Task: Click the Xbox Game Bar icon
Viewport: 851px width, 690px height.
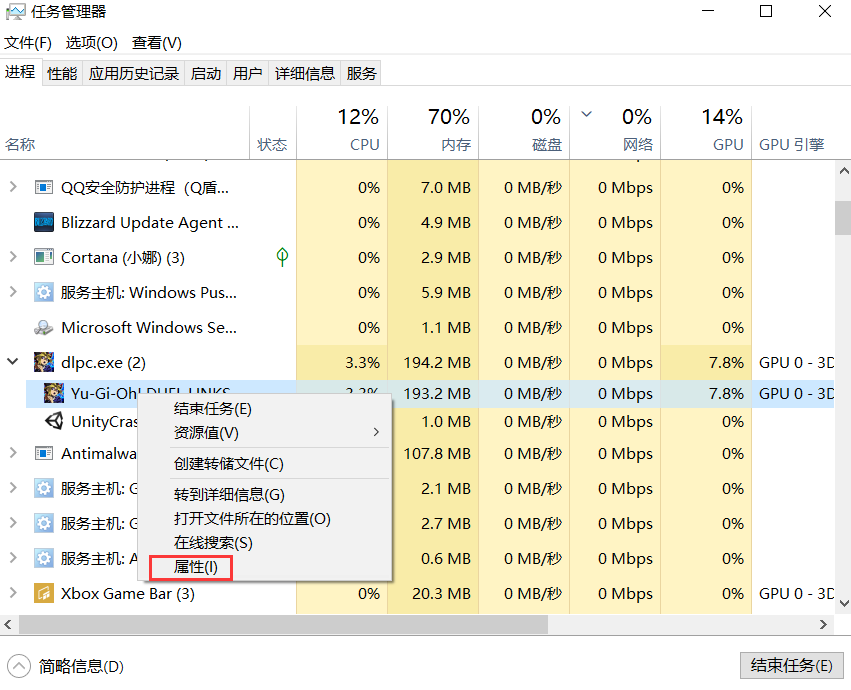Action: point(43,593)
